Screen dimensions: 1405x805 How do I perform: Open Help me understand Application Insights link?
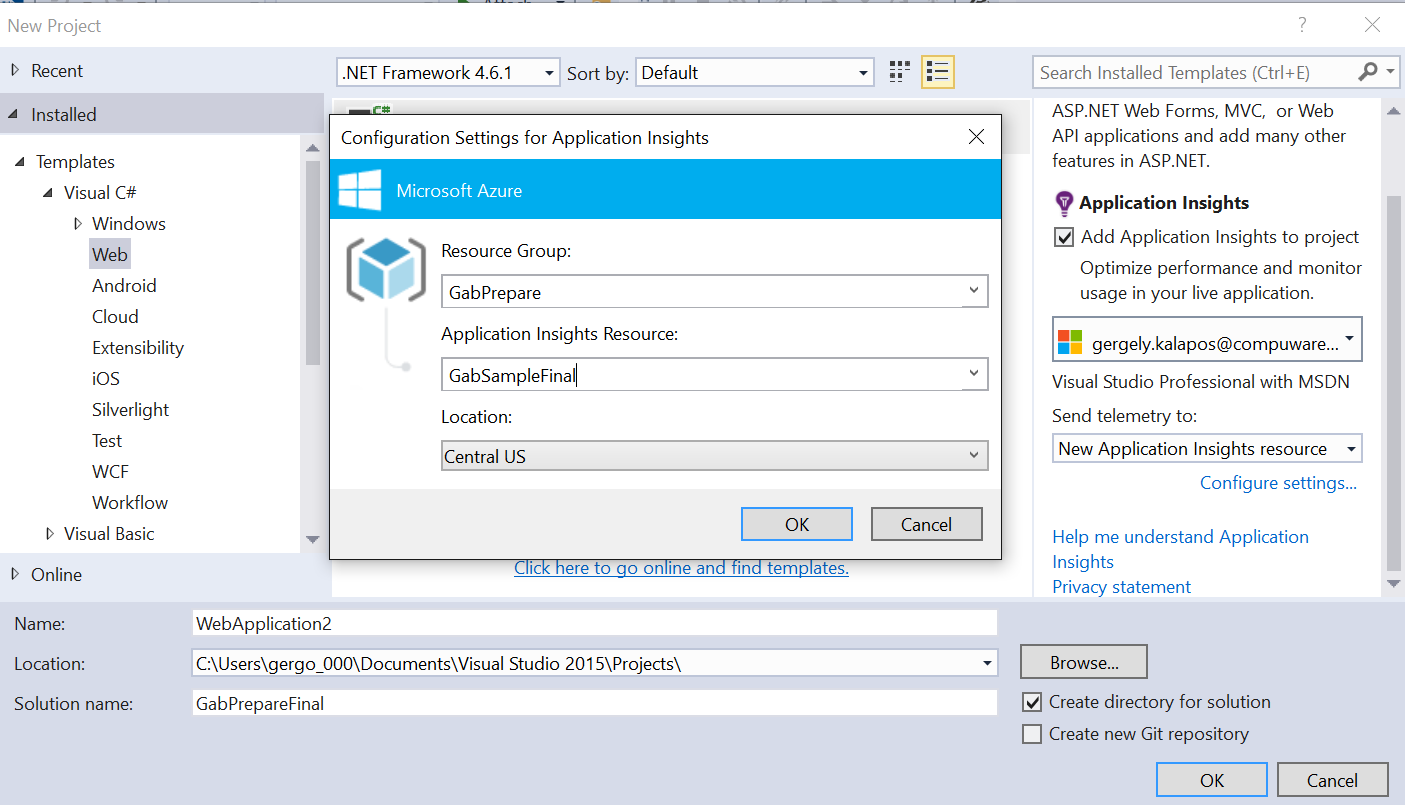[1180, 549]
